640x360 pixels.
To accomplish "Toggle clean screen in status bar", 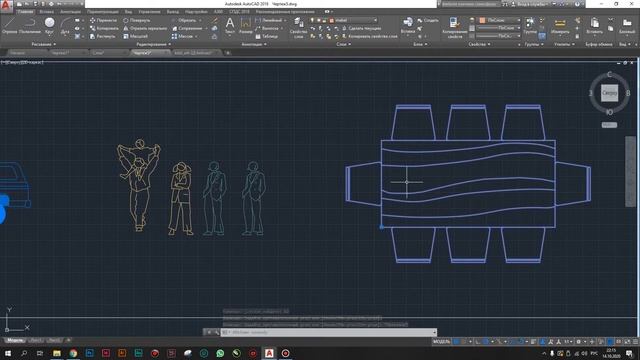I will pyautogui.click(x=627, y=342).
